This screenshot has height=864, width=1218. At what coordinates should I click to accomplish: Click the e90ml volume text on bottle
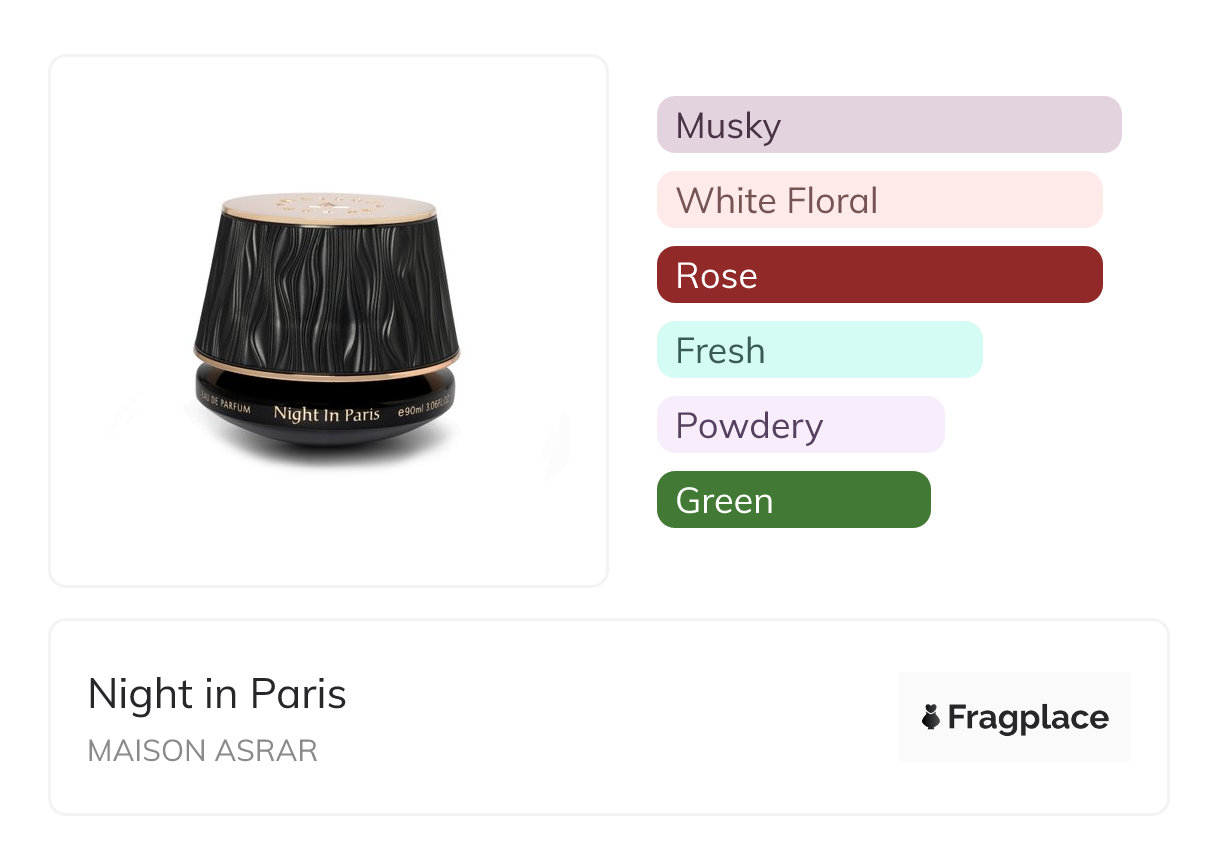coord(424,412)
